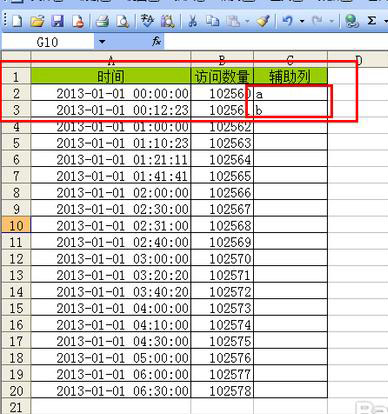Select row 21 header
The image size is (388, 414).
click(16, 407)
